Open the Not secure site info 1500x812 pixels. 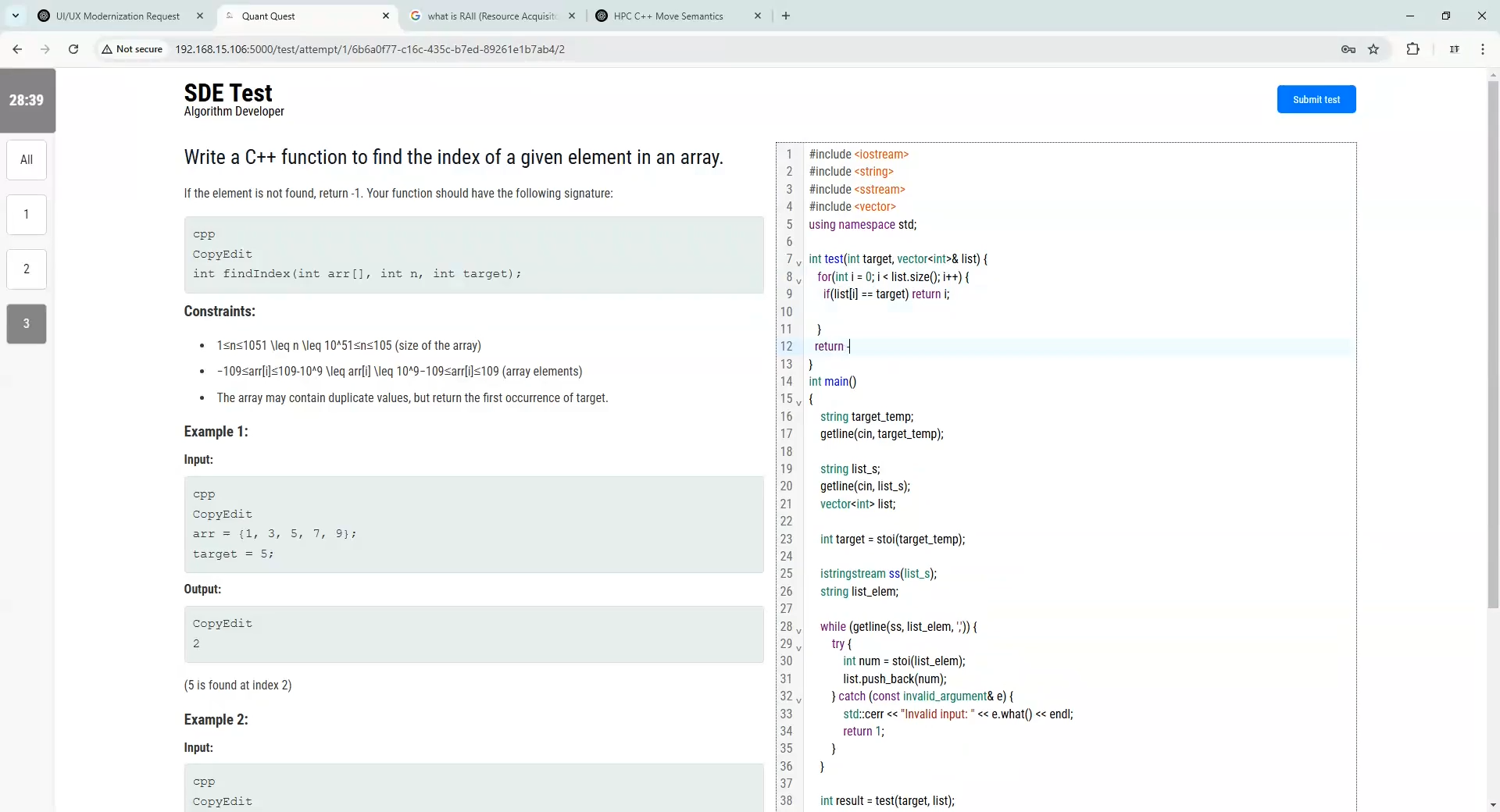coord(132,49)
